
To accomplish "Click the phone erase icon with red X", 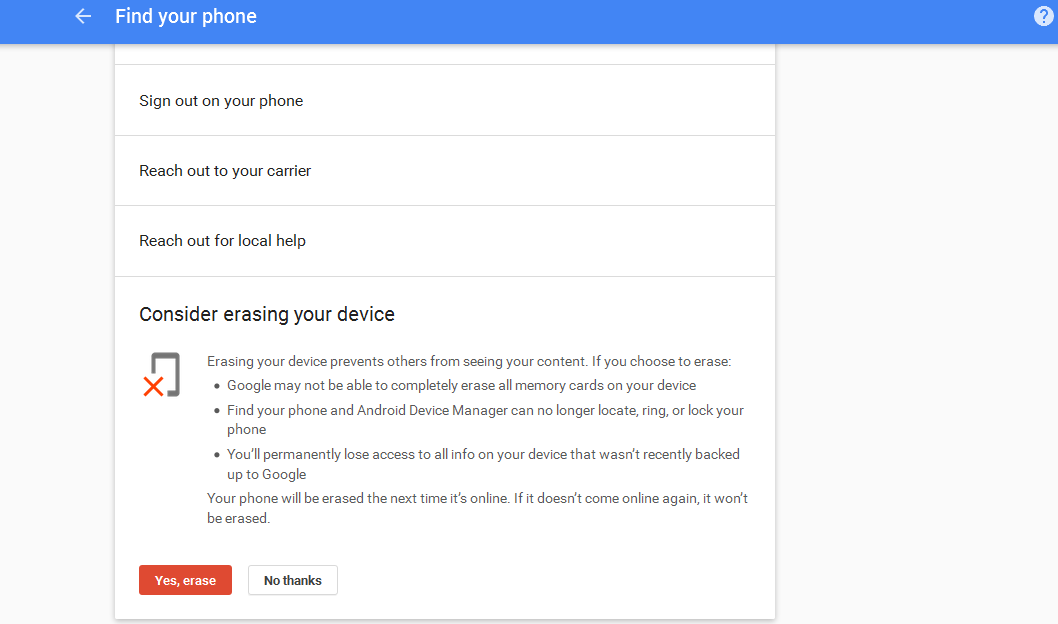I will 160,375.
